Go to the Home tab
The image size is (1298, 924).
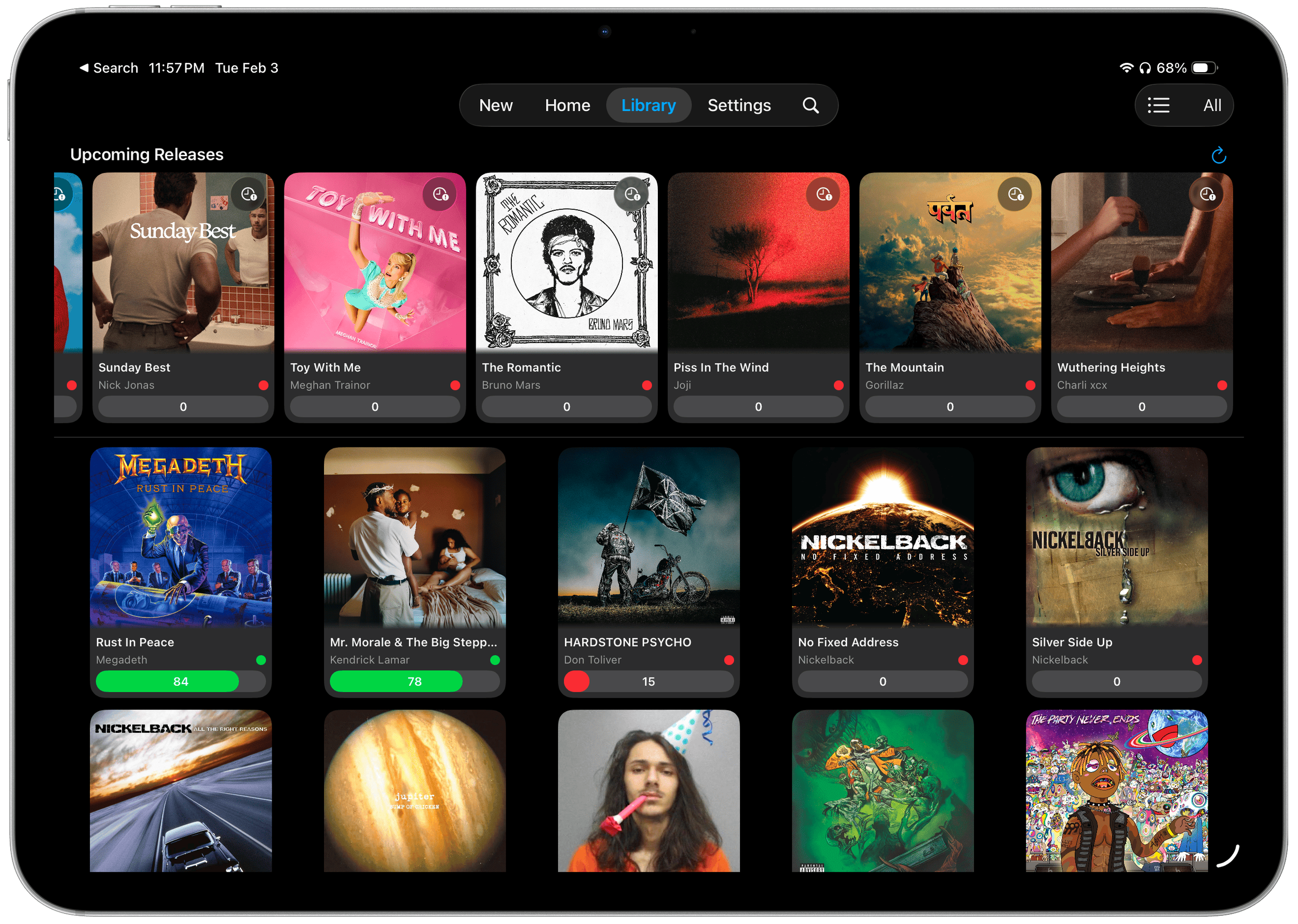[567, 105]
